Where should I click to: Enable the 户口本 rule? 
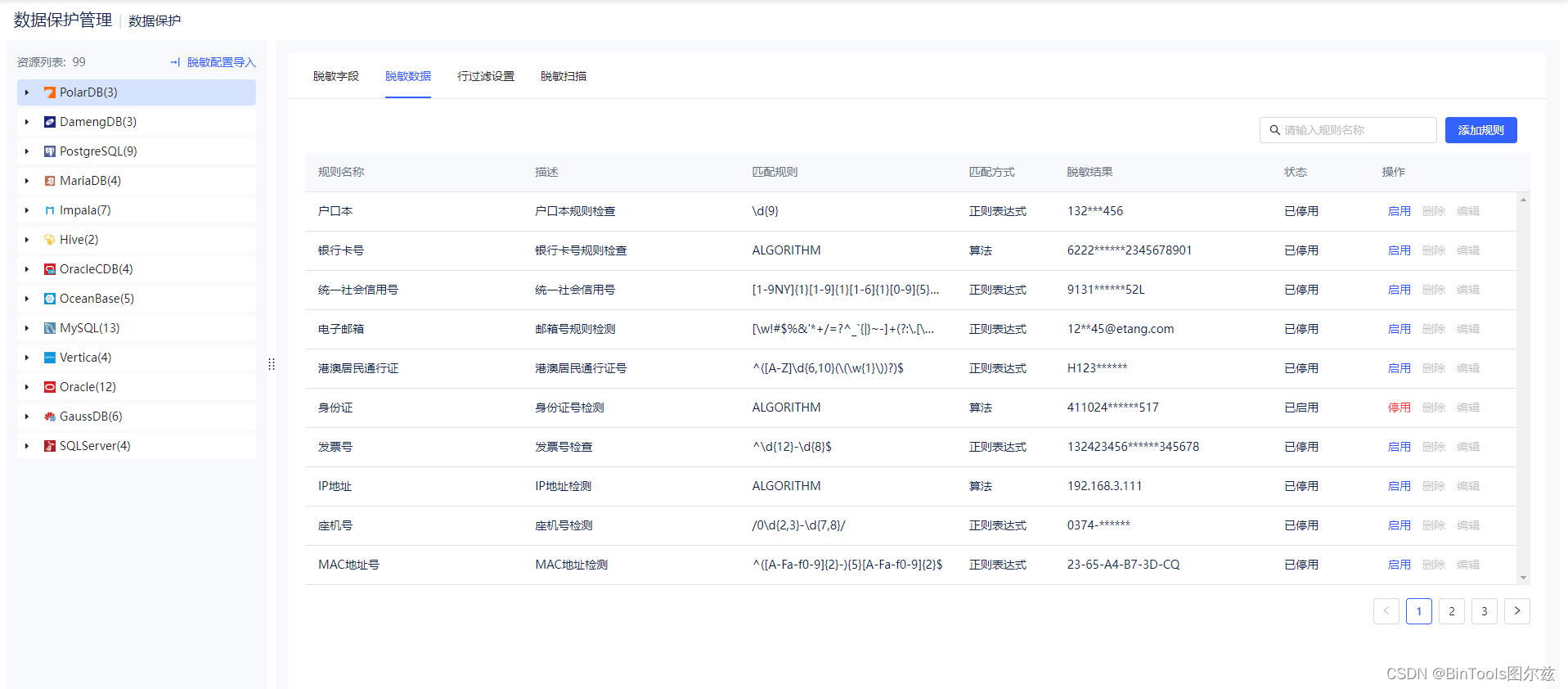(x=1400, y=211)
